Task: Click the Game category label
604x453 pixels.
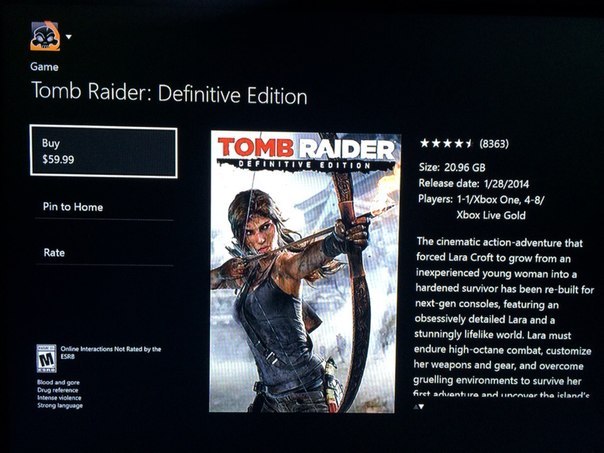Action: click(x=44, y=67)
